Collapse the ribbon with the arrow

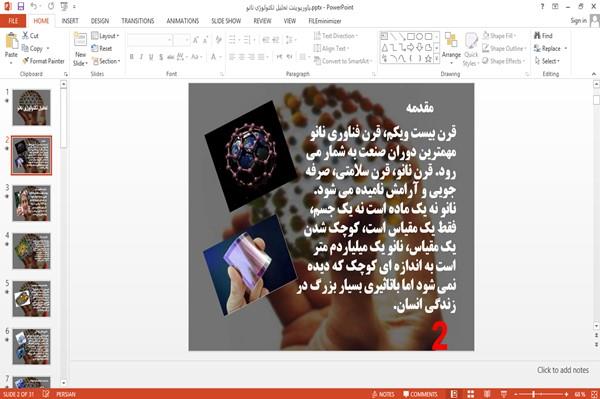click(x=593, y=74)
